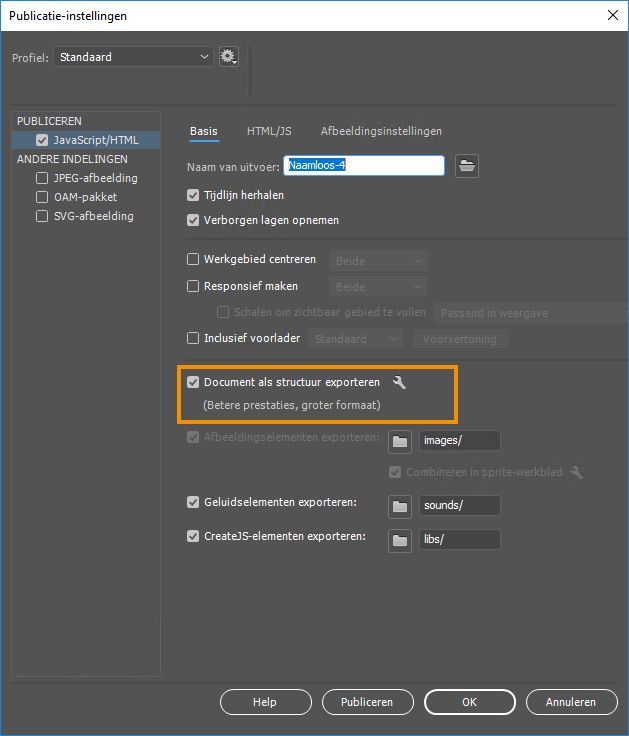Viewport: 629px width, 736px height.
Task: Click text 'Betere prestaties, groter formaat'
Action: (291, 405)
